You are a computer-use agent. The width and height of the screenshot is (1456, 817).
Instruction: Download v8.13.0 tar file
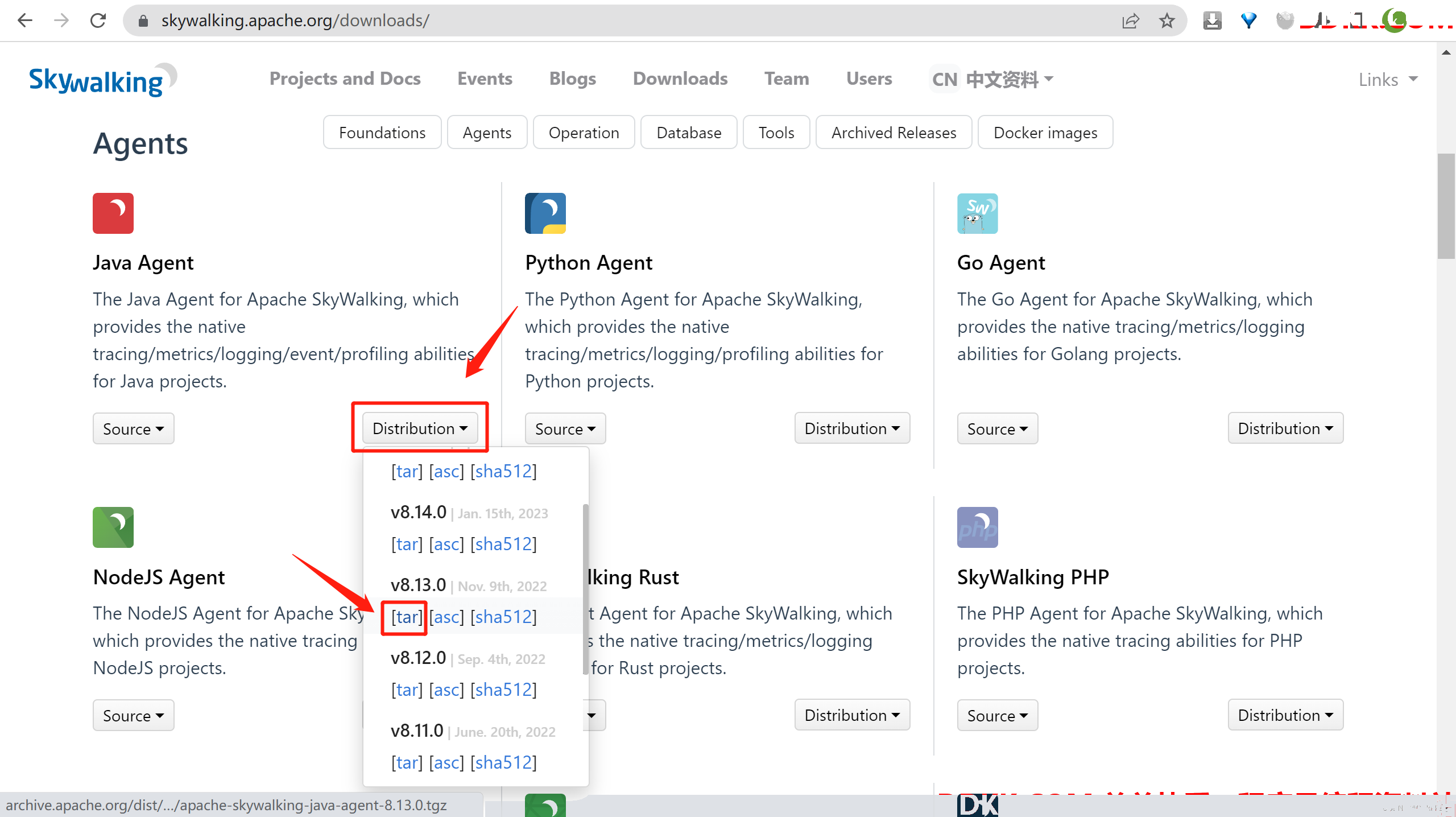(407, 617)
